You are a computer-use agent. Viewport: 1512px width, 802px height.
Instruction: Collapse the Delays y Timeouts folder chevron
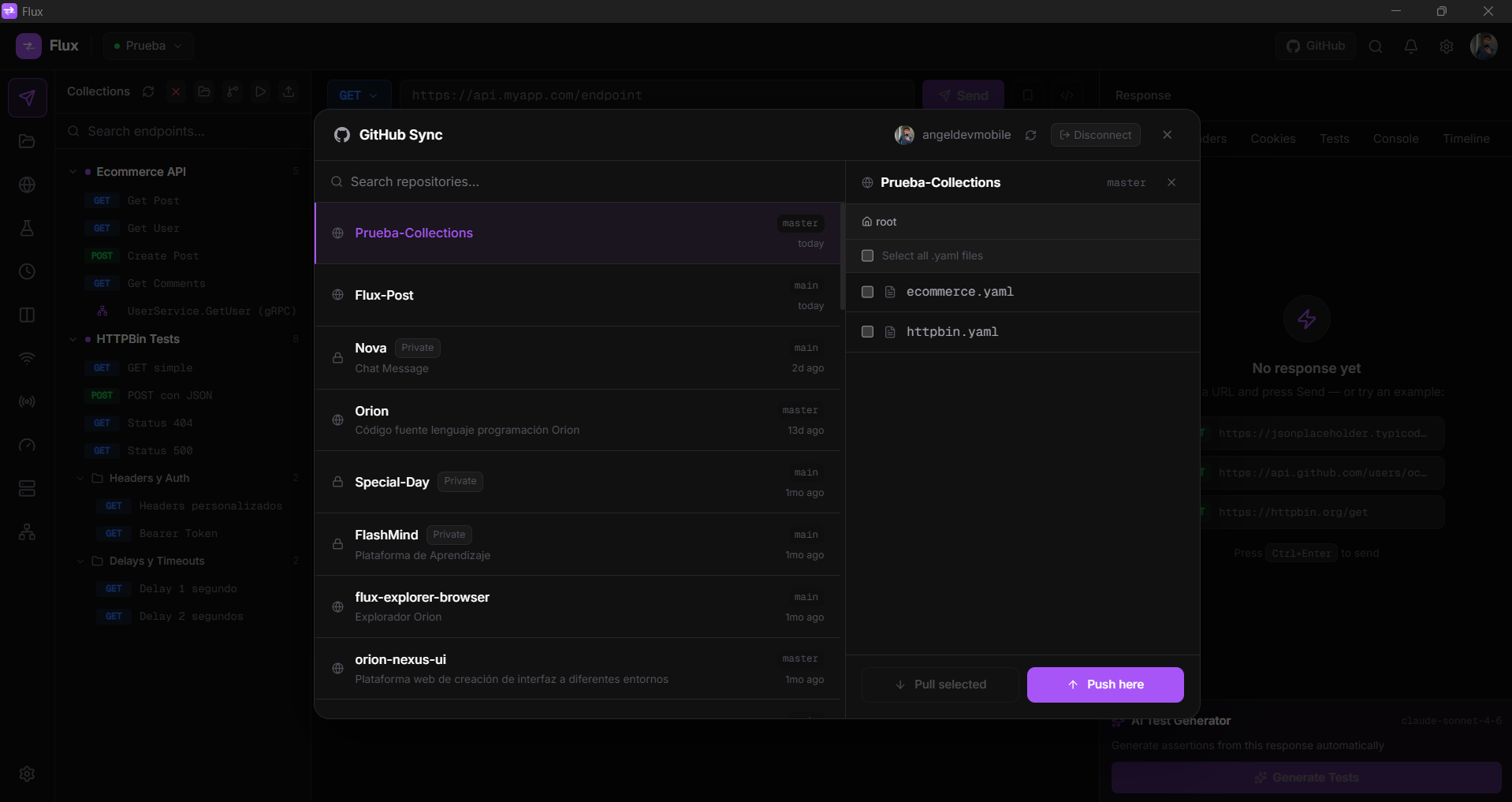80,561
